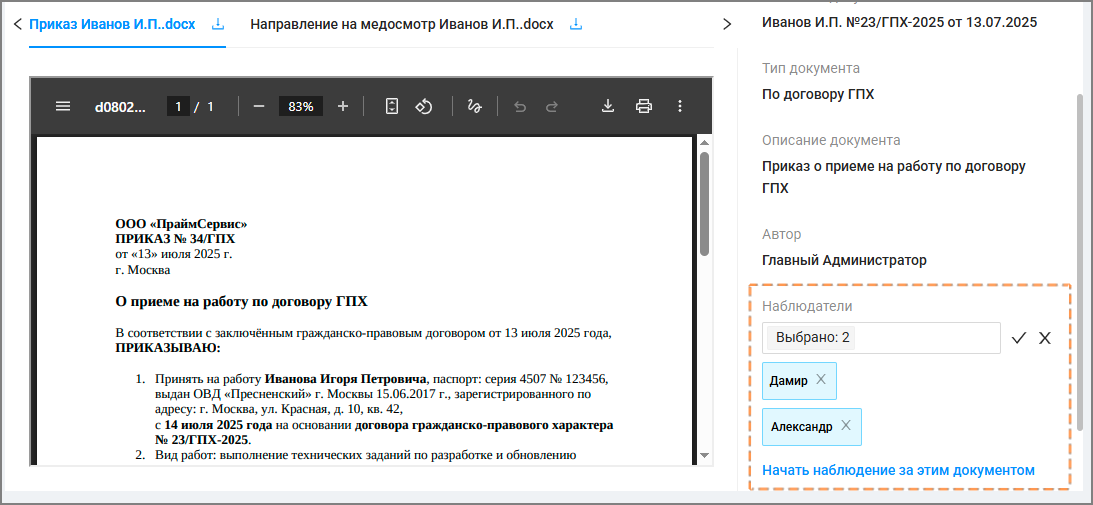Open the PDF viewer sidebar menu icon
Screen dimensions: 1093x505
(x=62, y=106)
